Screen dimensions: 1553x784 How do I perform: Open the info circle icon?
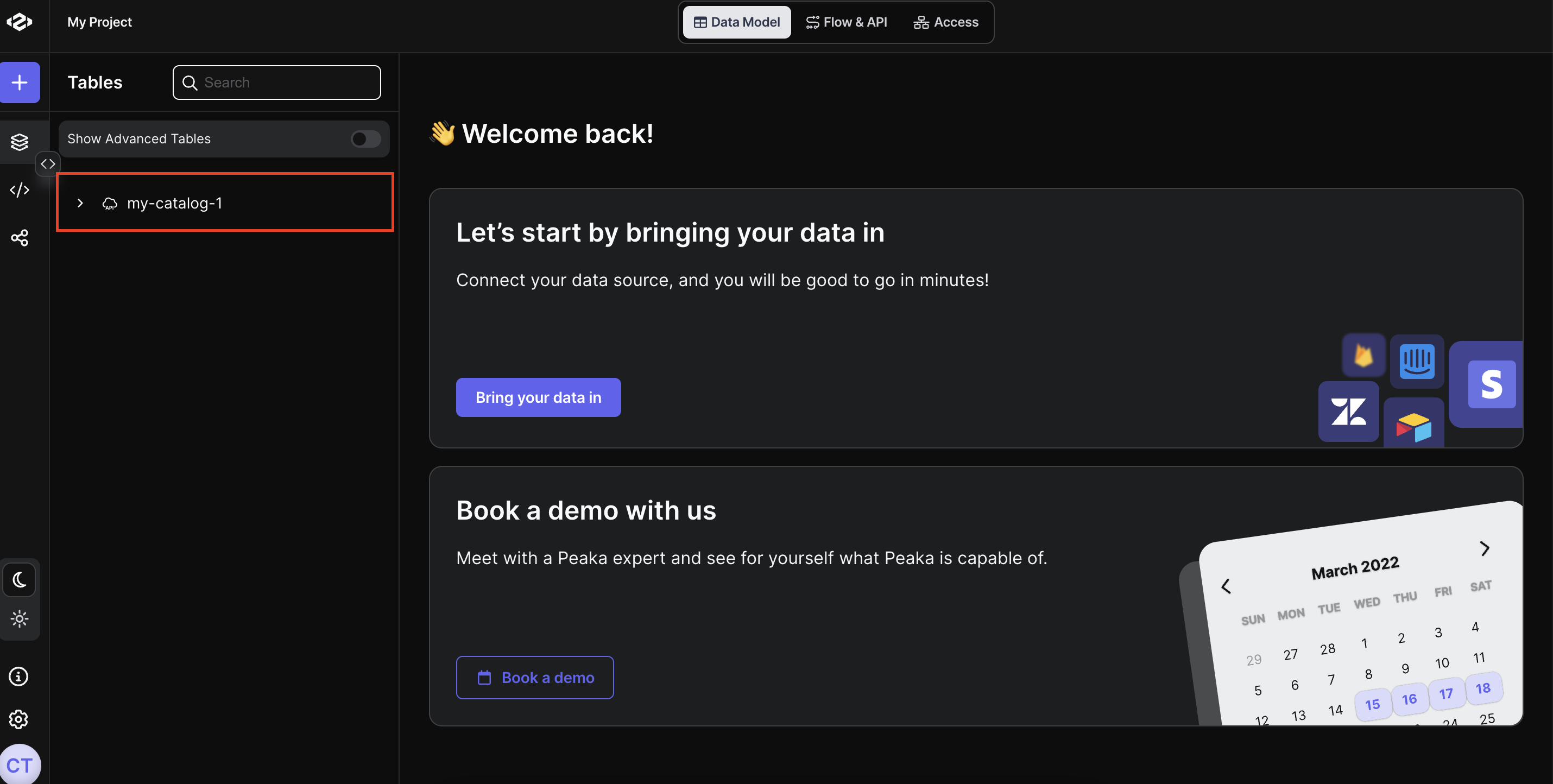pos(18,676)
